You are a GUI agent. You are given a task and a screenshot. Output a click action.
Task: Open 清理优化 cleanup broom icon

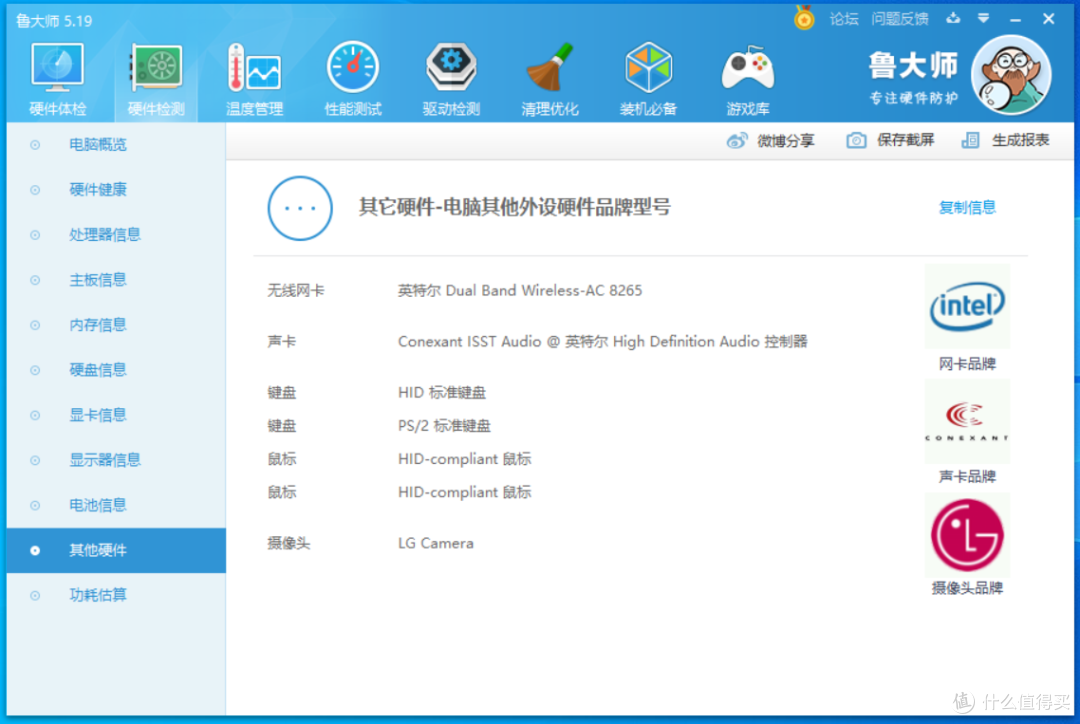(x=550, y=79)
